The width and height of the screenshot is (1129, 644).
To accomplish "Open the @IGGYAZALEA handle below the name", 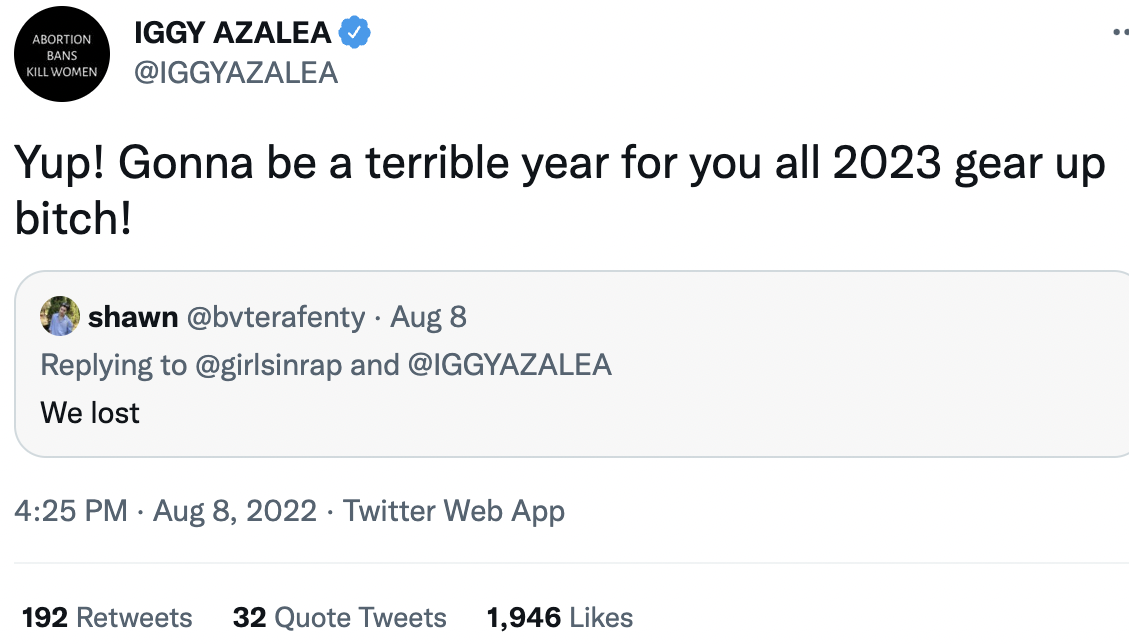I will coord(236,73).
